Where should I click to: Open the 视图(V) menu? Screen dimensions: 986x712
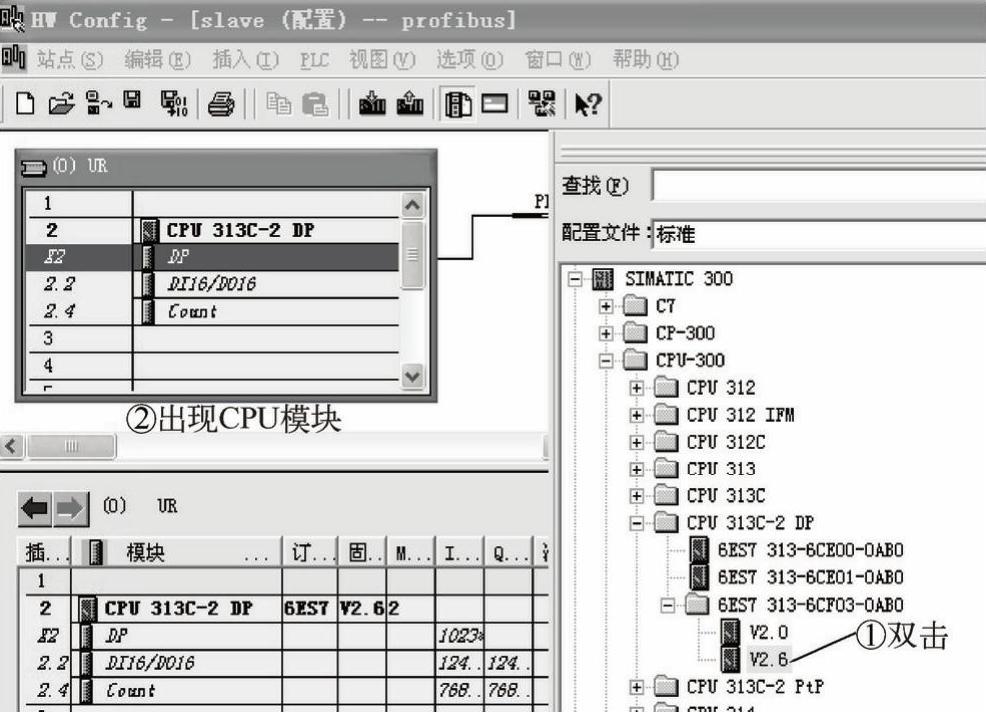pyautogui.click(x=382, y=60)
